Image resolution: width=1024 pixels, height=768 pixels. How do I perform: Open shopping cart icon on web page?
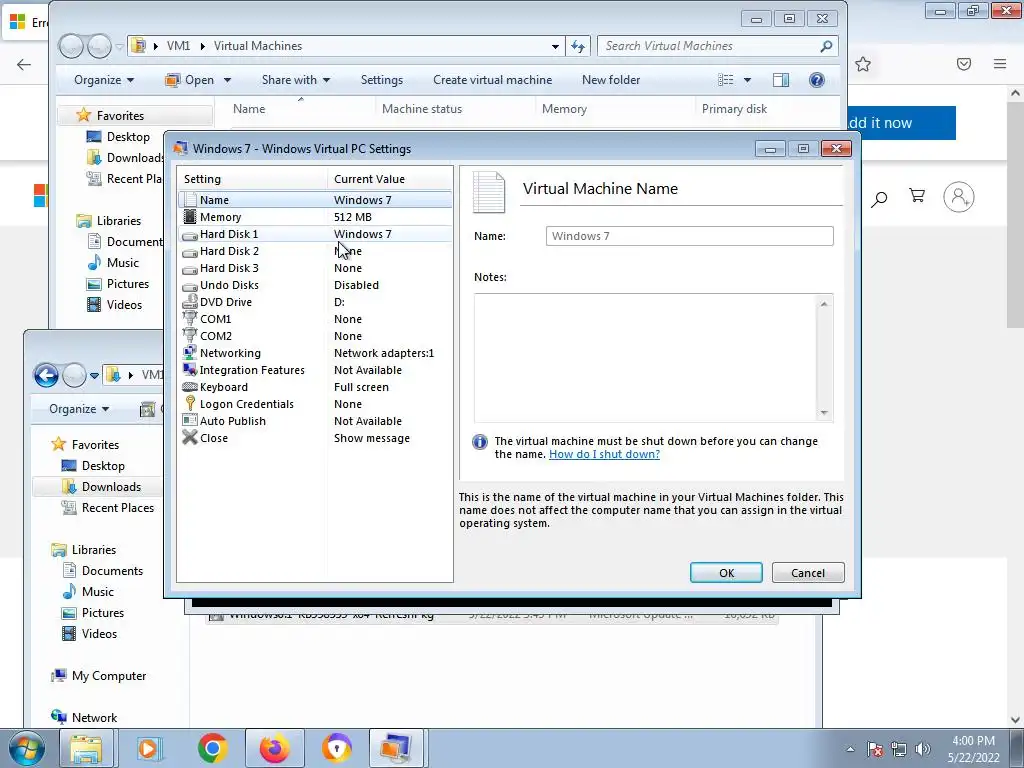pyautogui.click(x=917, y=196)
